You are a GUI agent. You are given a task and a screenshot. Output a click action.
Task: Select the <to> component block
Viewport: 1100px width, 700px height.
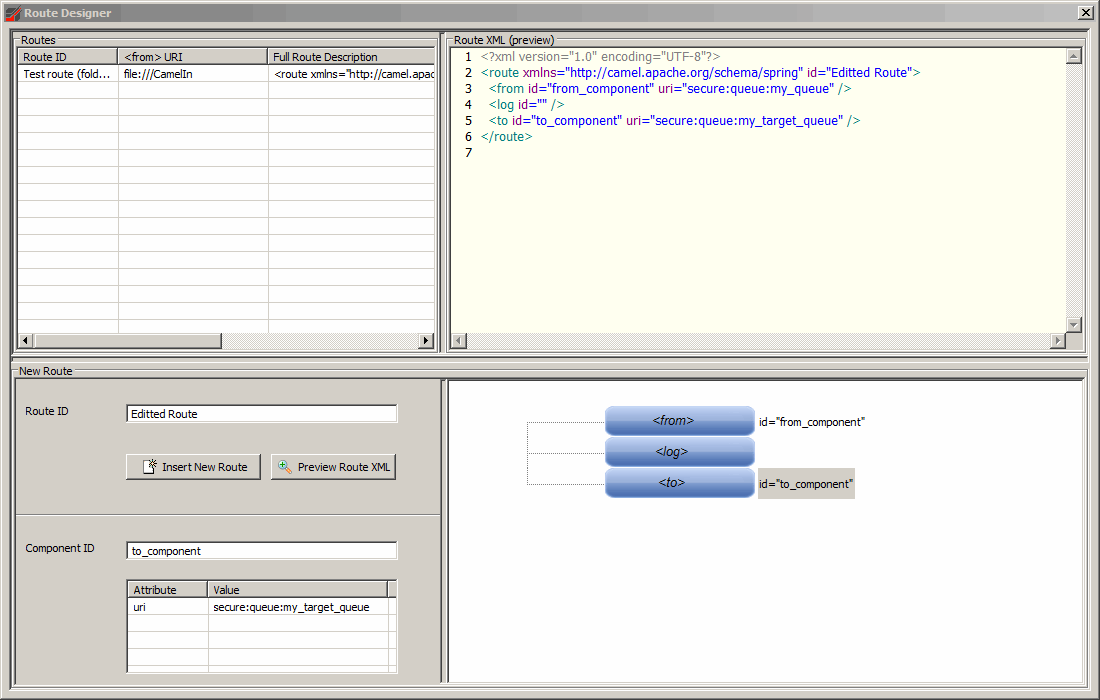[679, 483]
